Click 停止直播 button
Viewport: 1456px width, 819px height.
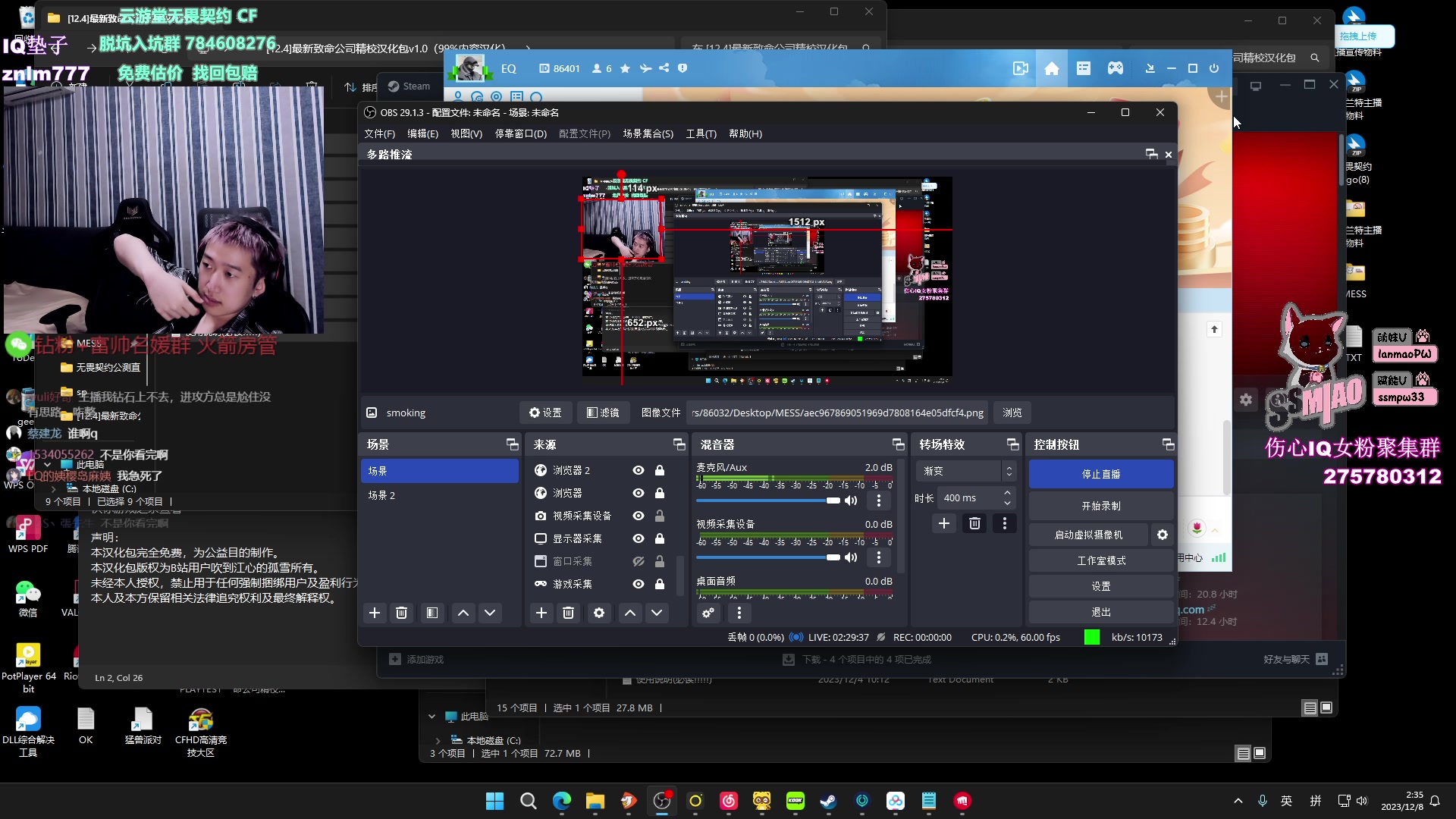click(x=1101, y=474)
